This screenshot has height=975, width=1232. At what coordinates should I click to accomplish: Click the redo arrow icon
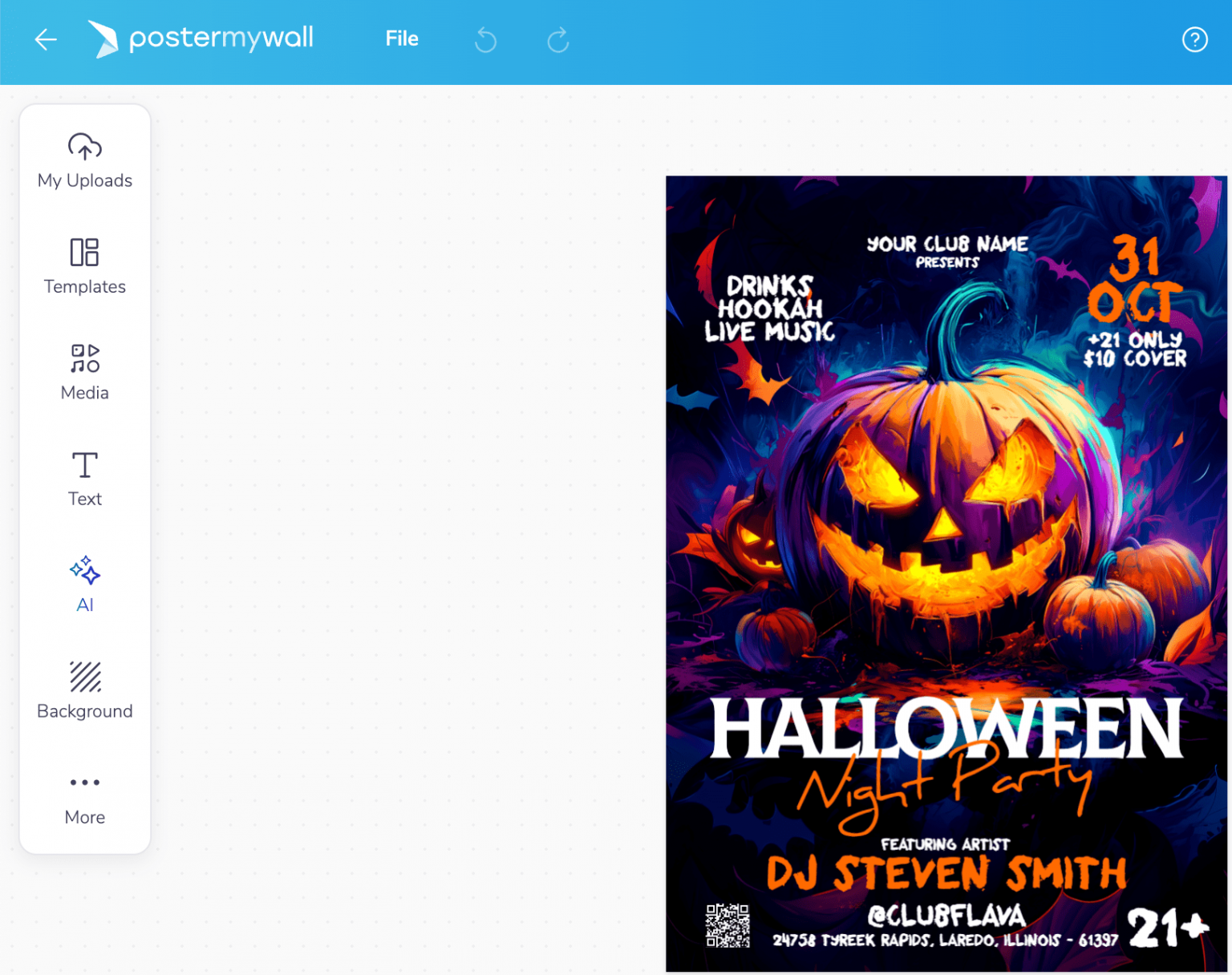click(558, 39)
